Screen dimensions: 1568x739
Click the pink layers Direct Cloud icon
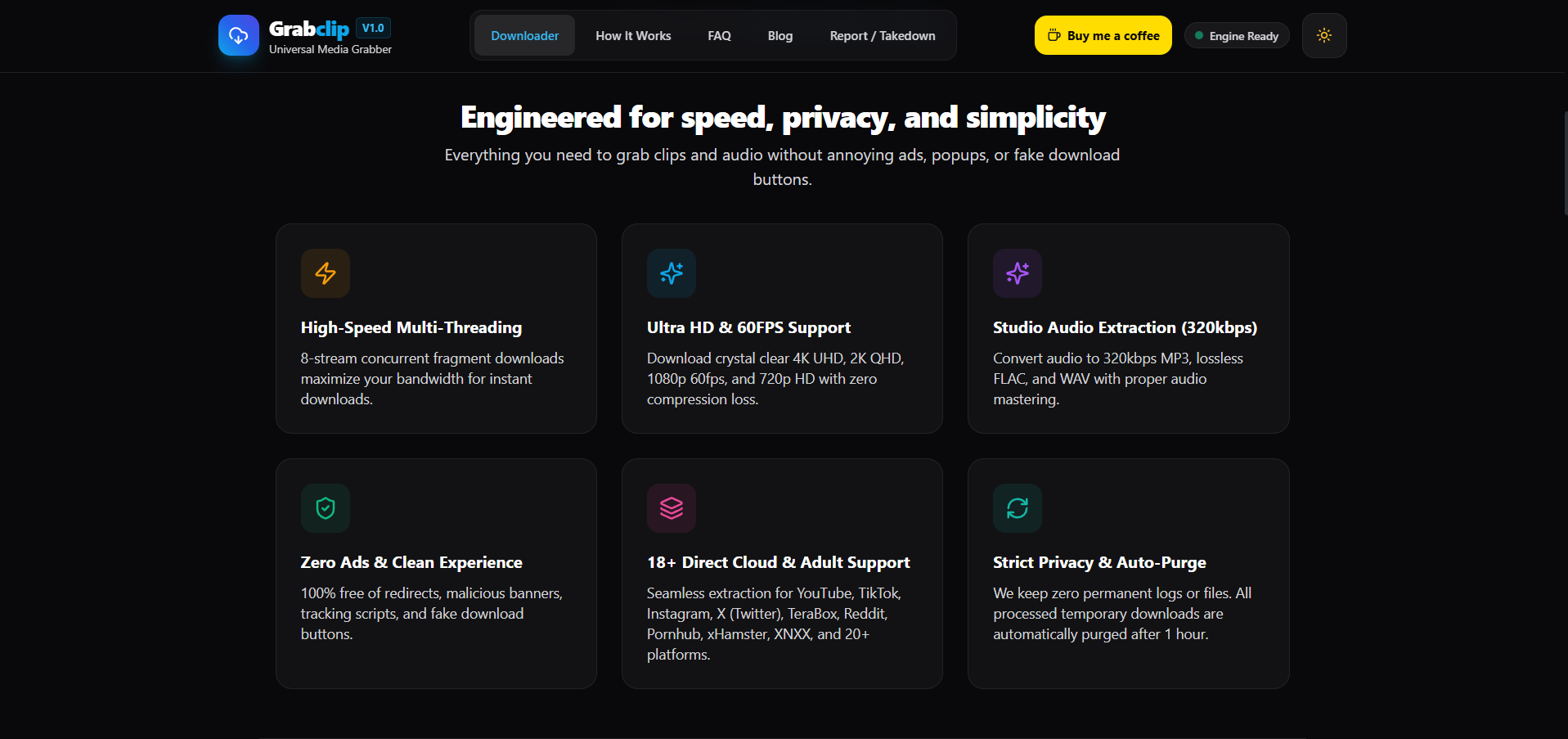pos(672,508)
